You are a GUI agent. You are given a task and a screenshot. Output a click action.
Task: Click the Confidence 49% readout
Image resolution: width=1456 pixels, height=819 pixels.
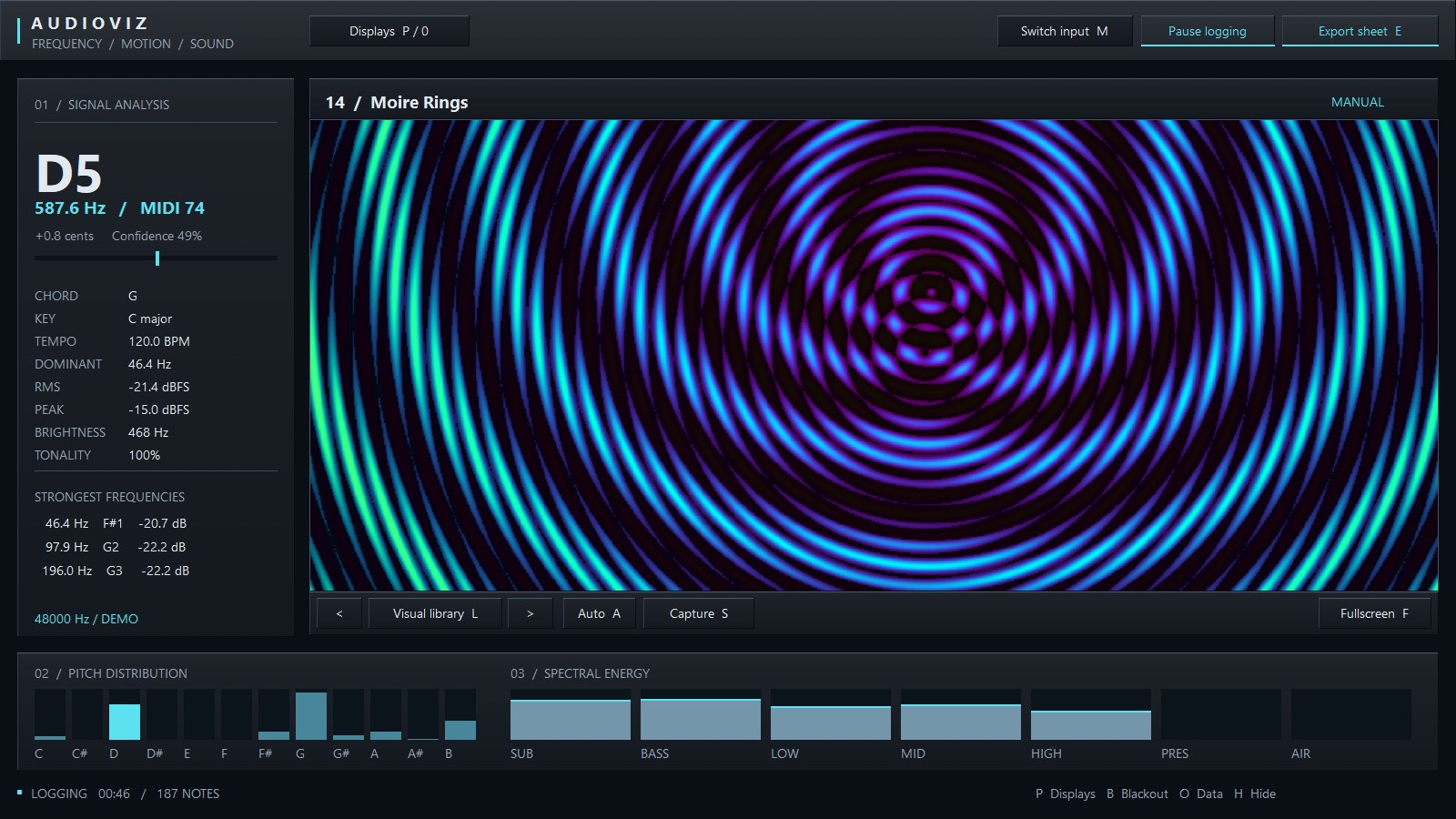click(x=157, y=236)
